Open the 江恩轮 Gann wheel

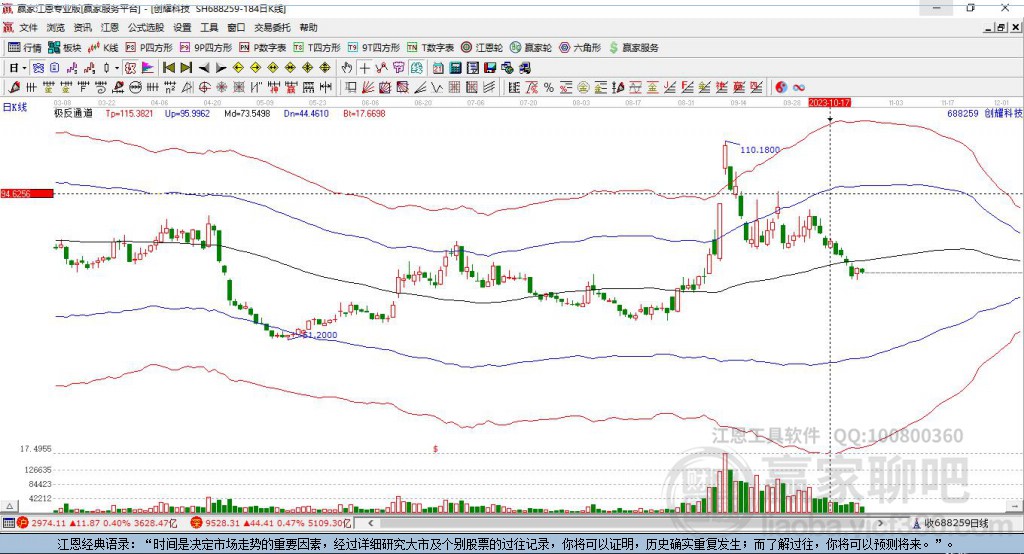click(x=482, y=48)
